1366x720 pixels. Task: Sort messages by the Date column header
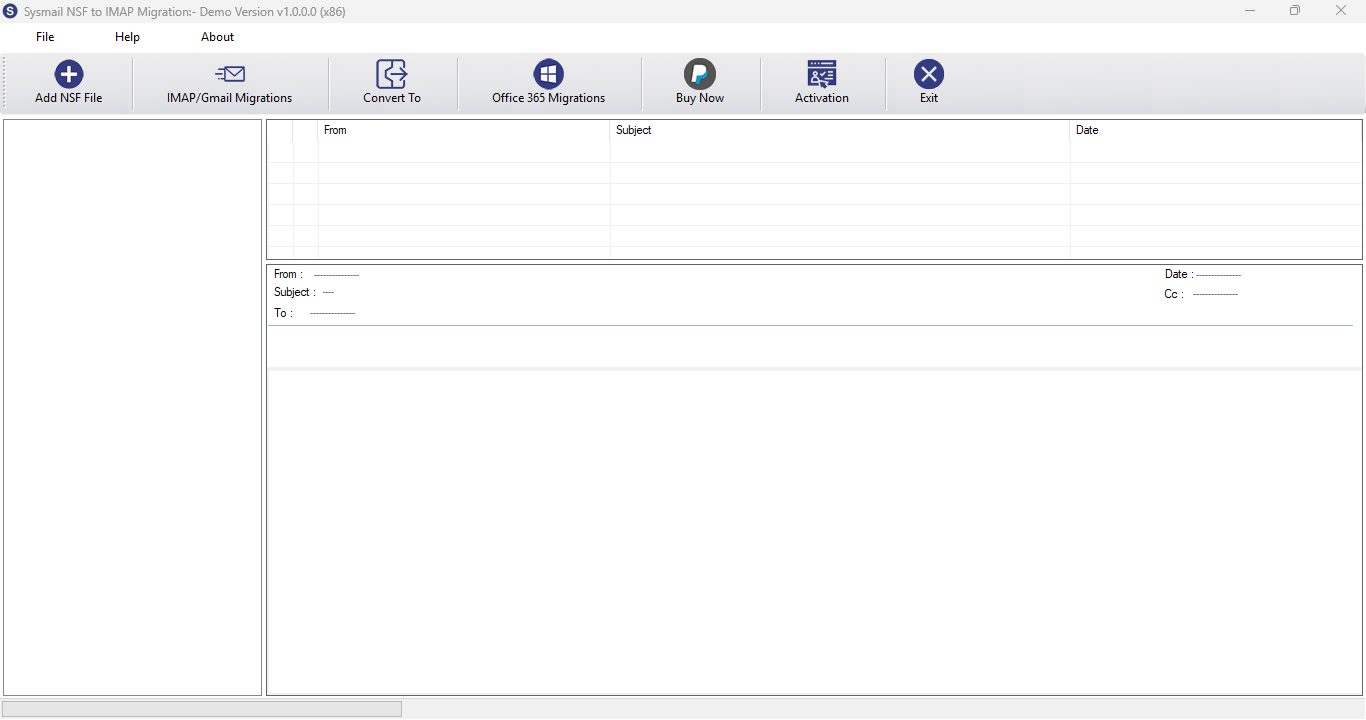[1216, 130]
